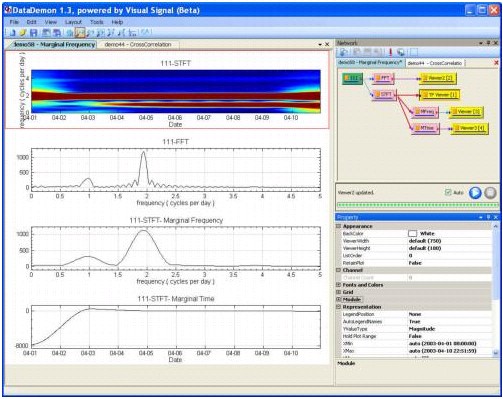Click the 111-STFT spectrogram plot
Image resolution: width=503 pixels, height=399 pixels.
[x=176, y=91]
